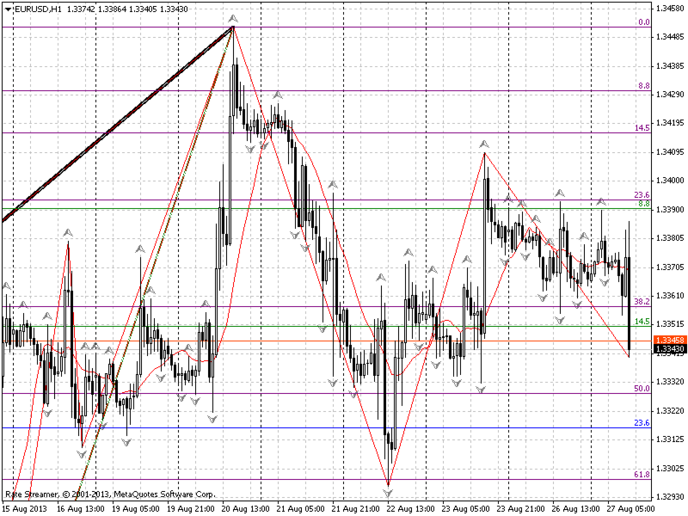Click price scale value 1.32930
Image resolution: width=688 pixels, height=516 pixels.
click(670, 497)
